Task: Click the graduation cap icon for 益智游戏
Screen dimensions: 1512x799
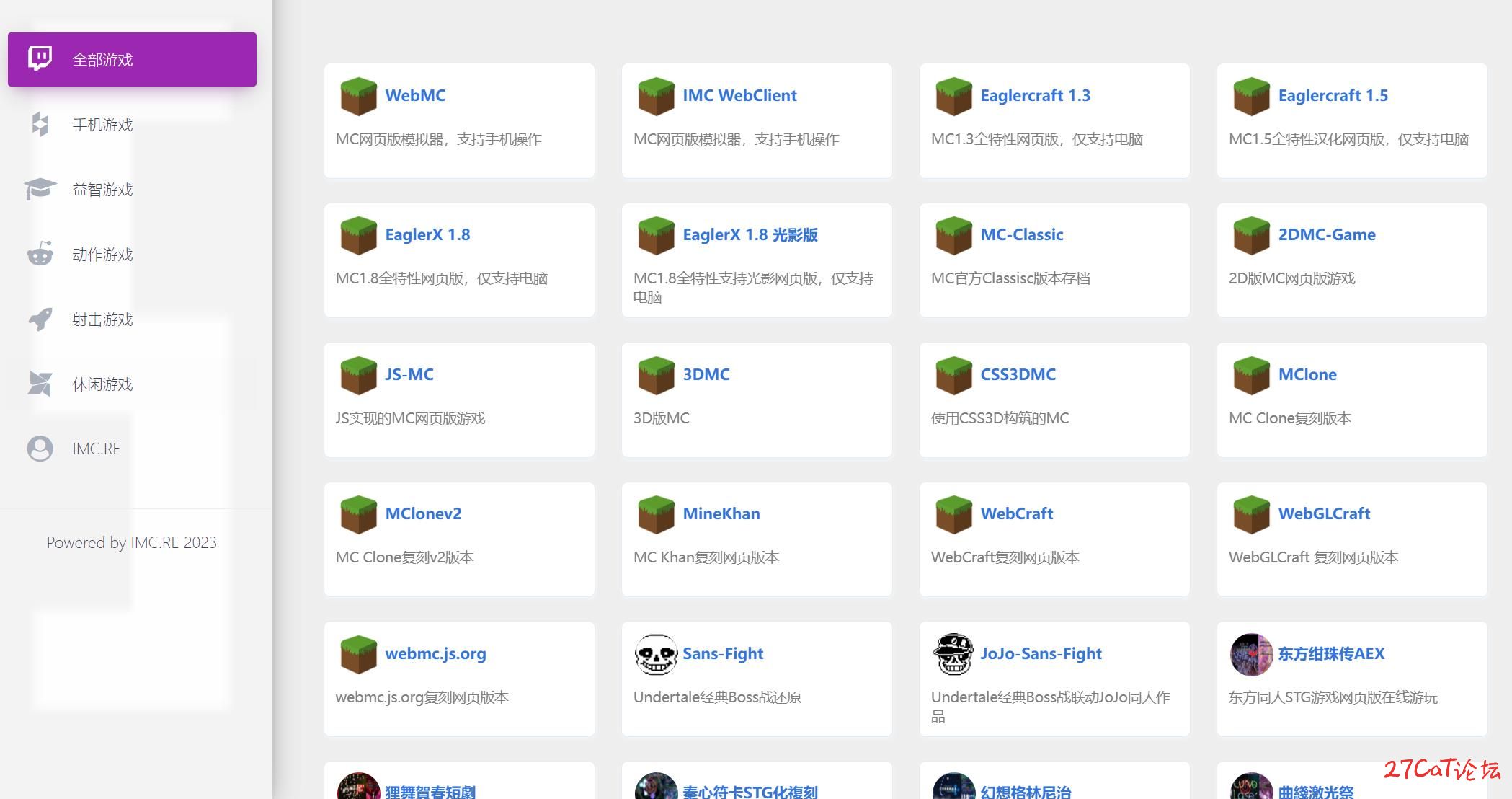Action: click(40, 189)
